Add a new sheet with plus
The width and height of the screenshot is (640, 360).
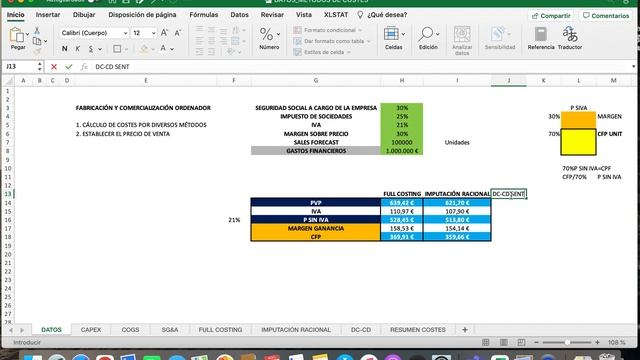coord(464,329)
